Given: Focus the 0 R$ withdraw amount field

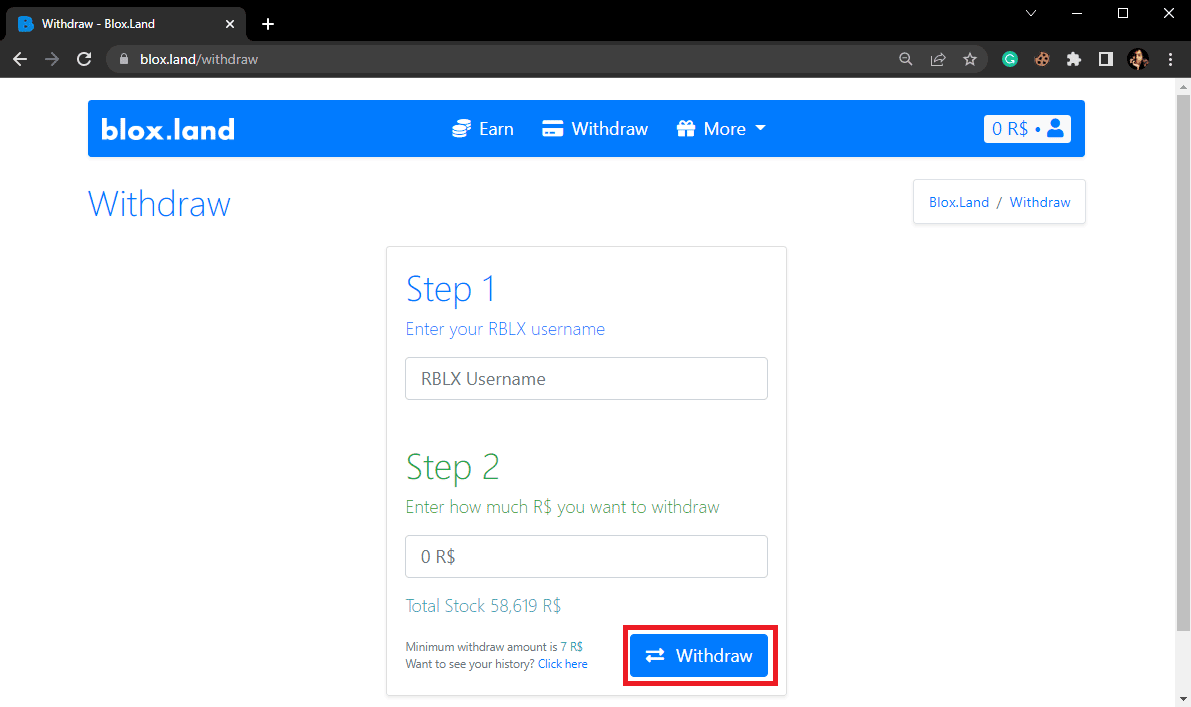Looking at the screenshot, I should tap(586, 557).
